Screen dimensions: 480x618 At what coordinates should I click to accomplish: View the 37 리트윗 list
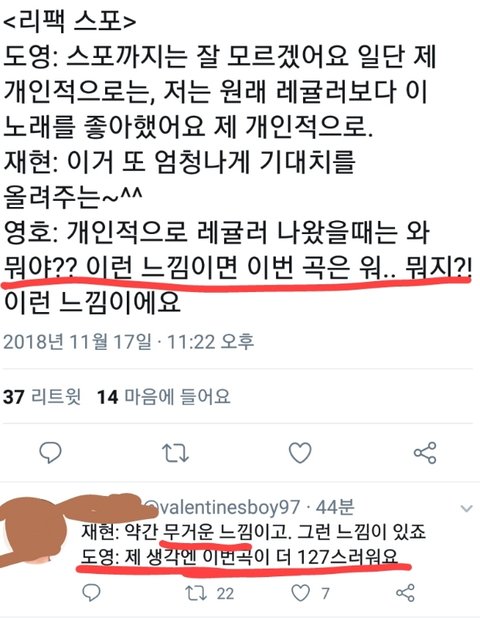tap(42, 396)
